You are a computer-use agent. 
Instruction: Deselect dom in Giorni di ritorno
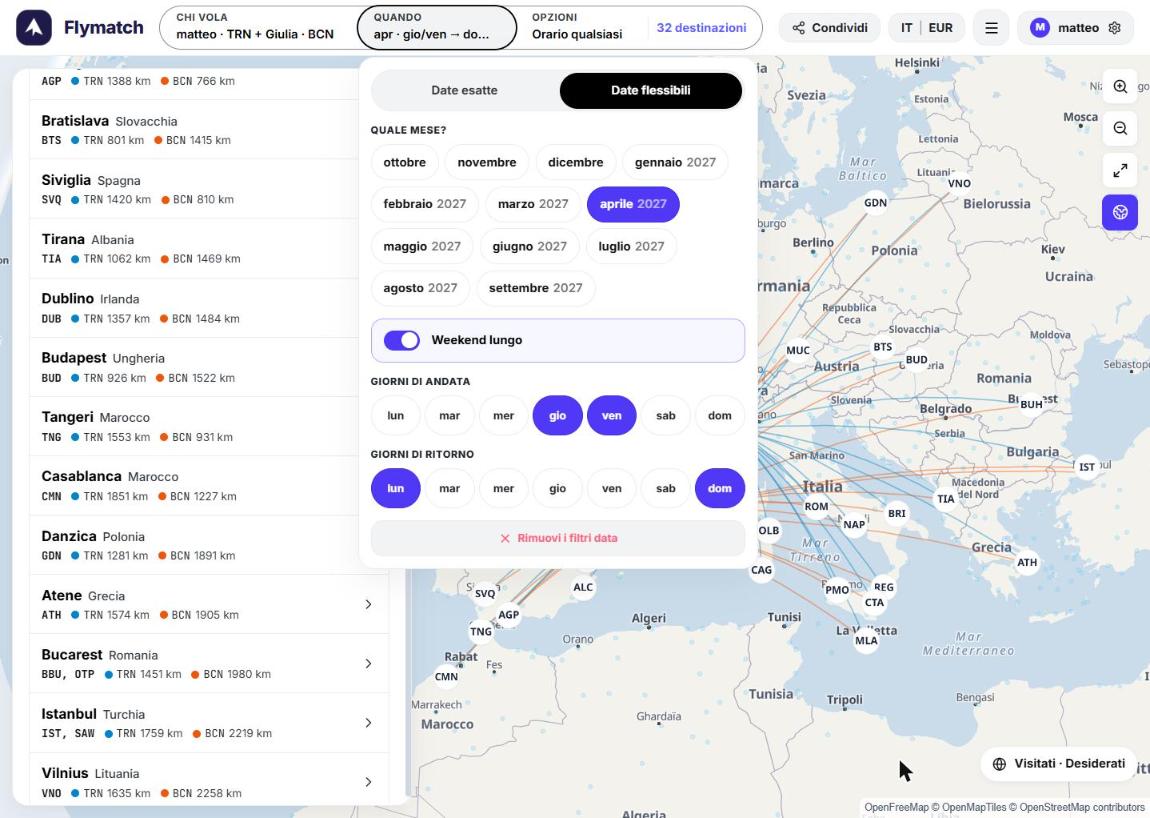719,488
